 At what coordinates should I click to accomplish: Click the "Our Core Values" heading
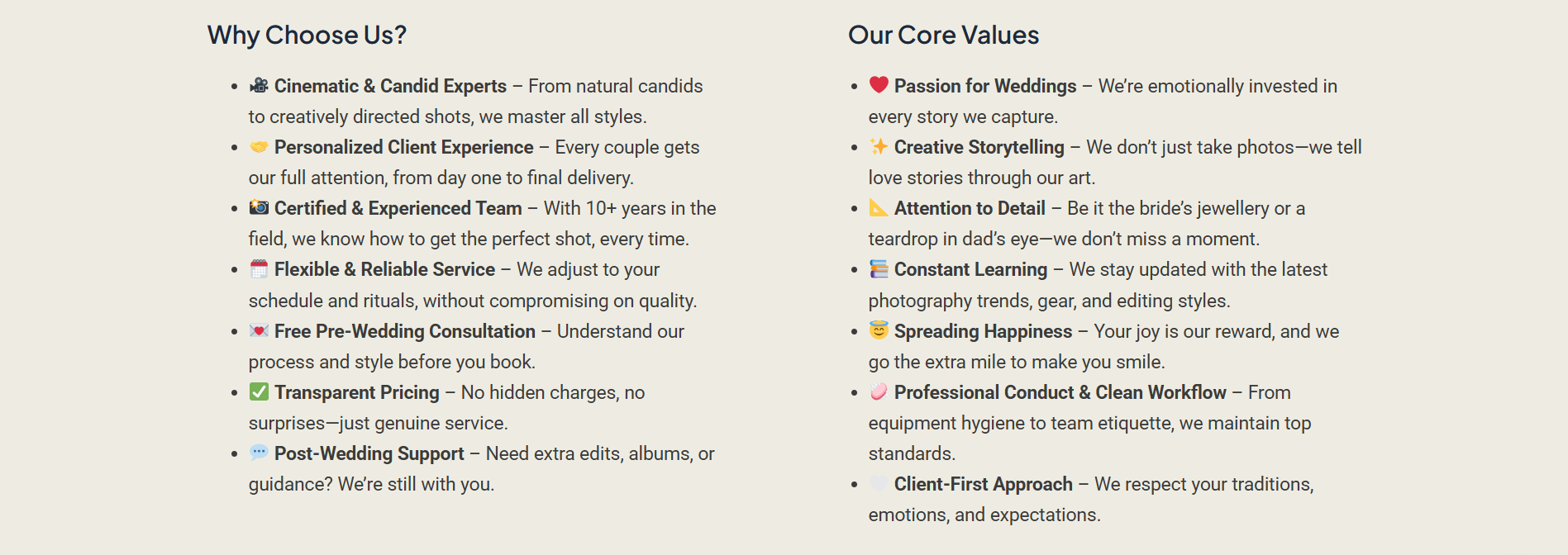tap(943, 35)
